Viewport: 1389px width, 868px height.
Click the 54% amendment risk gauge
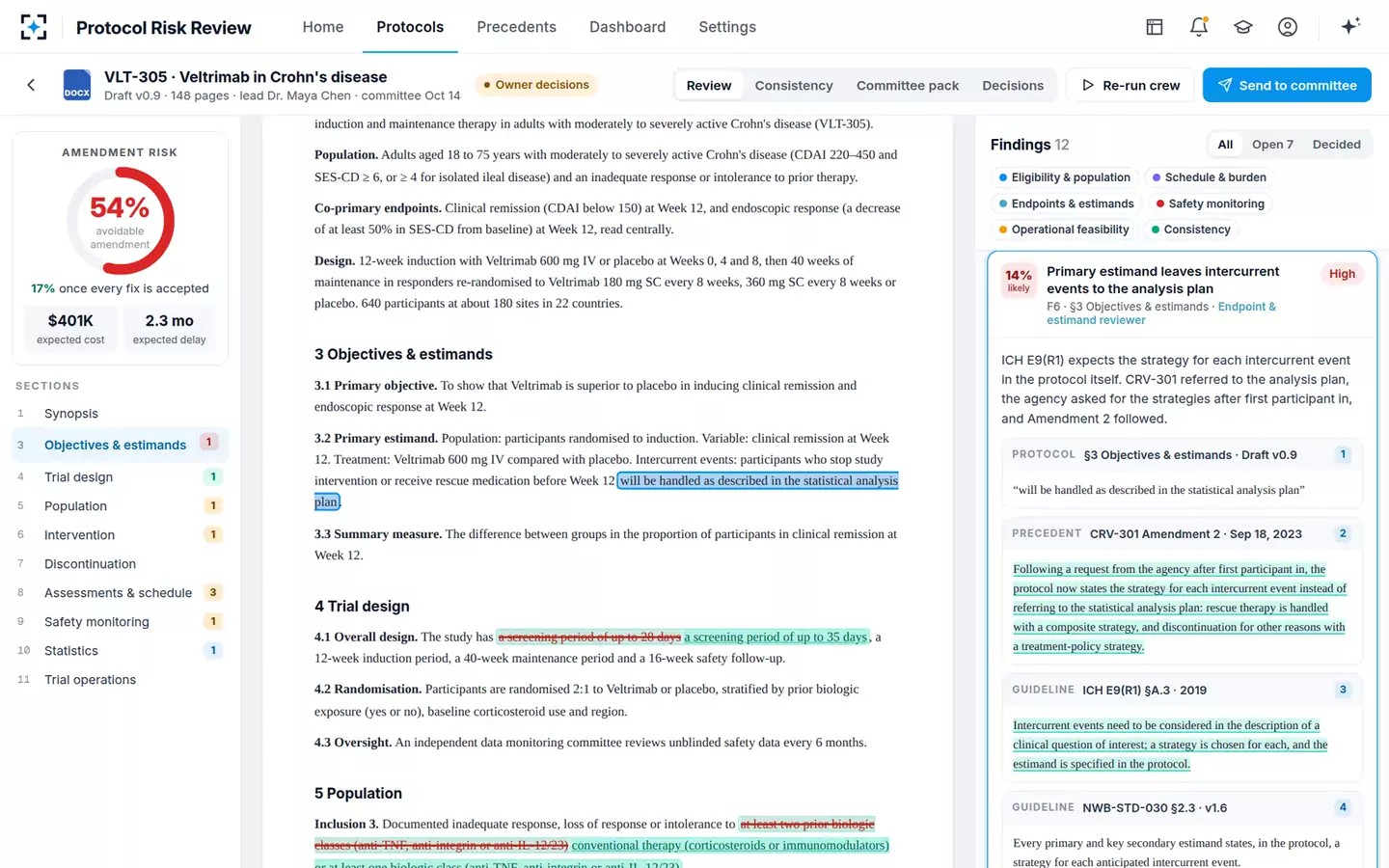coord(120,221)
